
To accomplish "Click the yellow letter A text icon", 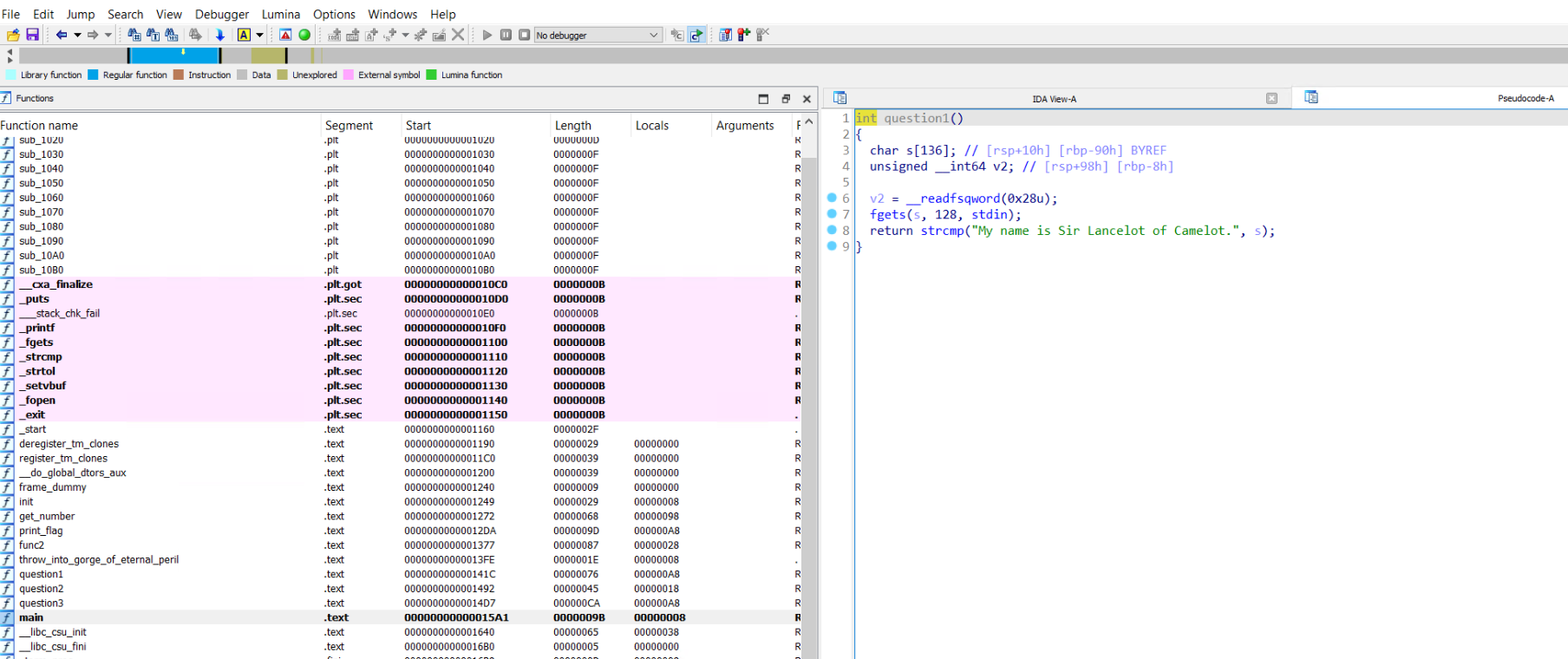I will point(244,35).
